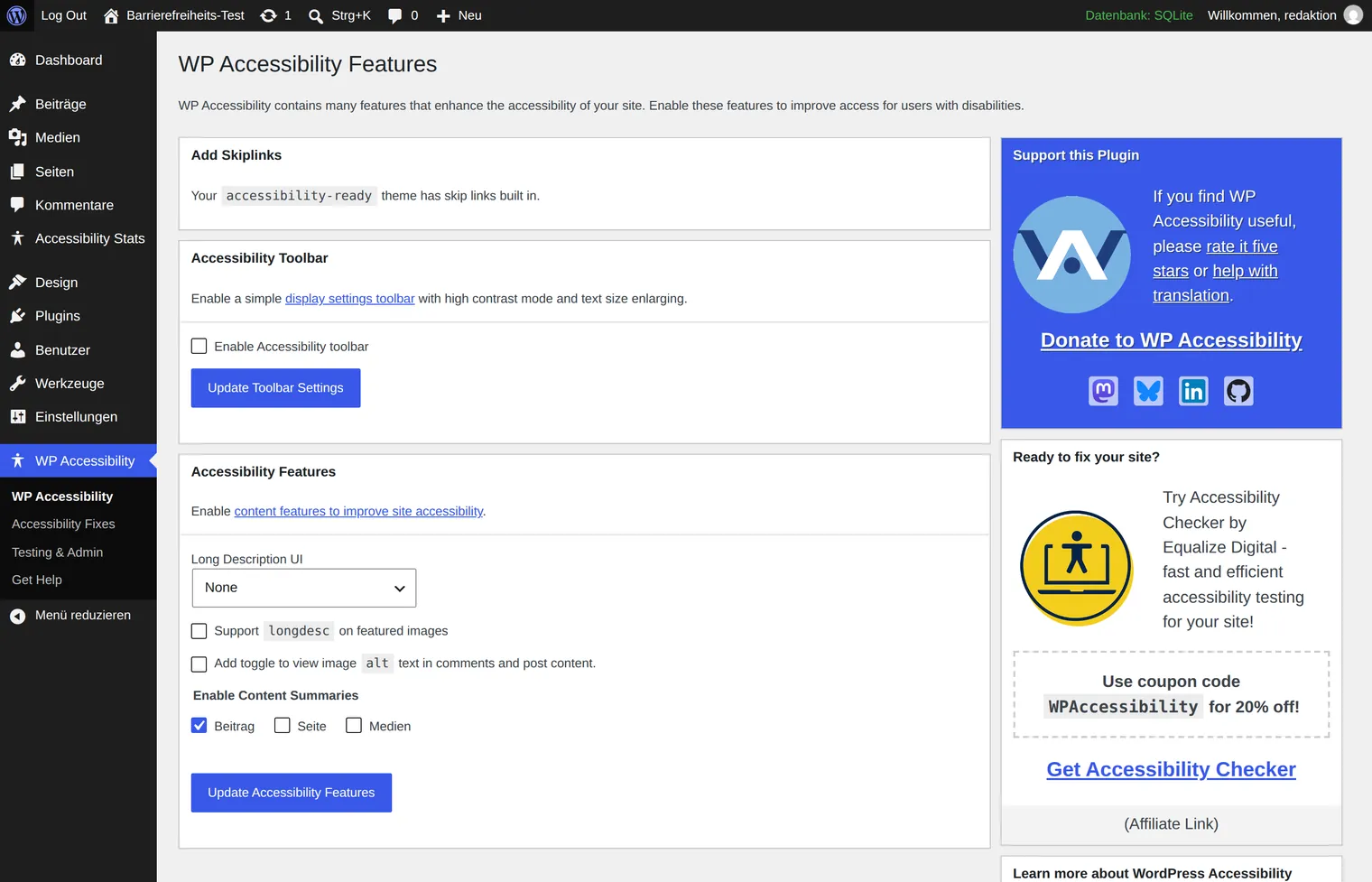The width and height of the screenshot is (1372, 882).
Task: Click the Werkzeuge wrench icon
Action: point(17,384)
